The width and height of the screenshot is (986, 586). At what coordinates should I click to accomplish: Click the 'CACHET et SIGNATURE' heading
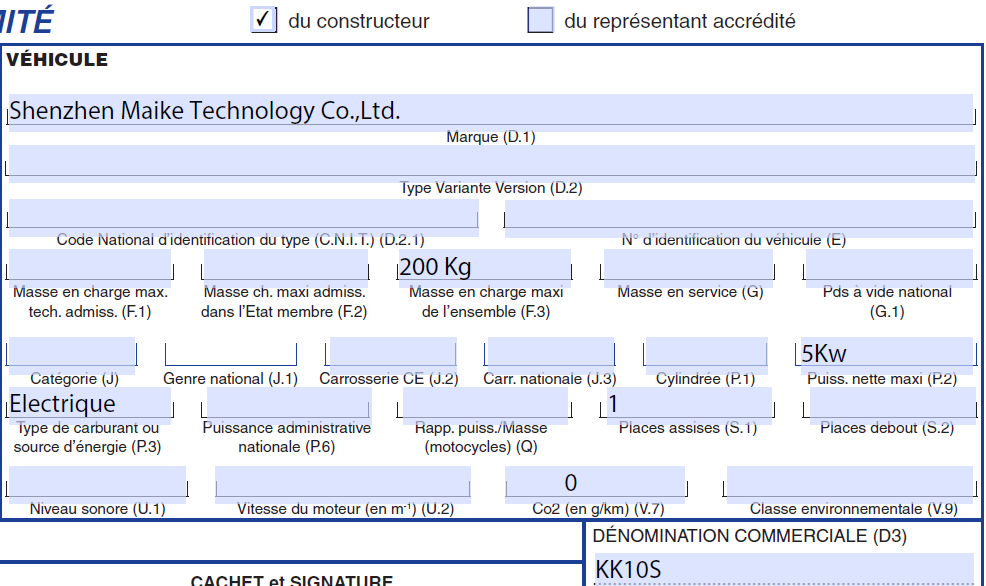[x=292, y=580]
